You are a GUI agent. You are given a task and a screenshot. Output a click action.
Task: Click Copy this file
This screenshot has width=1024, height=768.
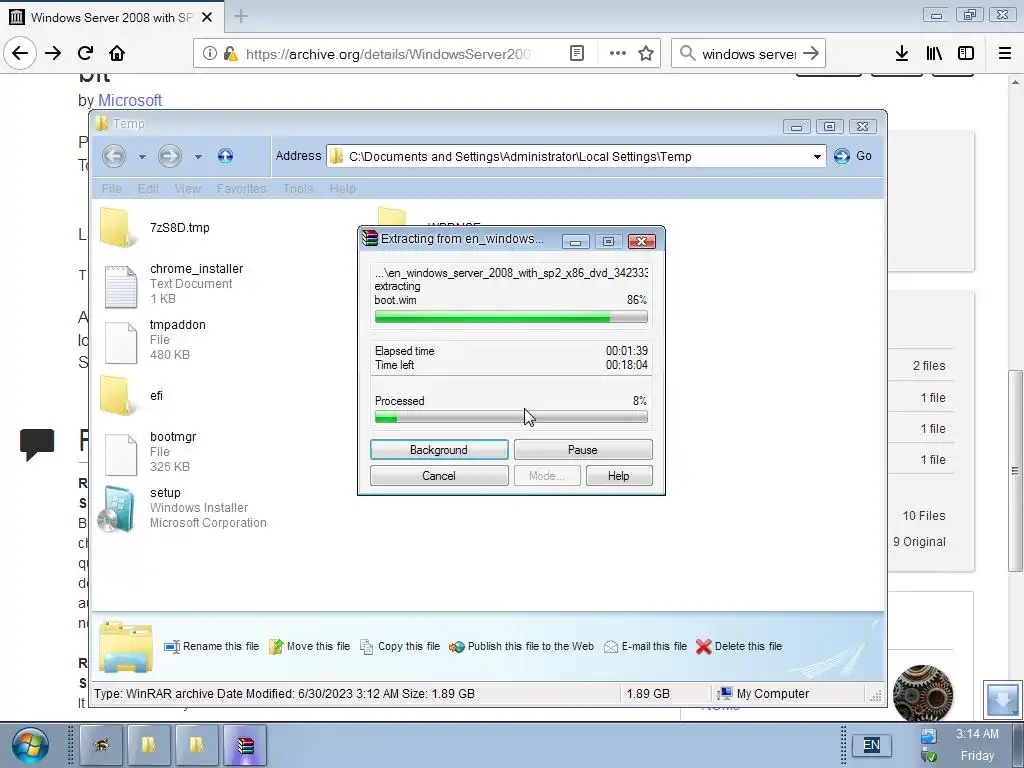400,647
